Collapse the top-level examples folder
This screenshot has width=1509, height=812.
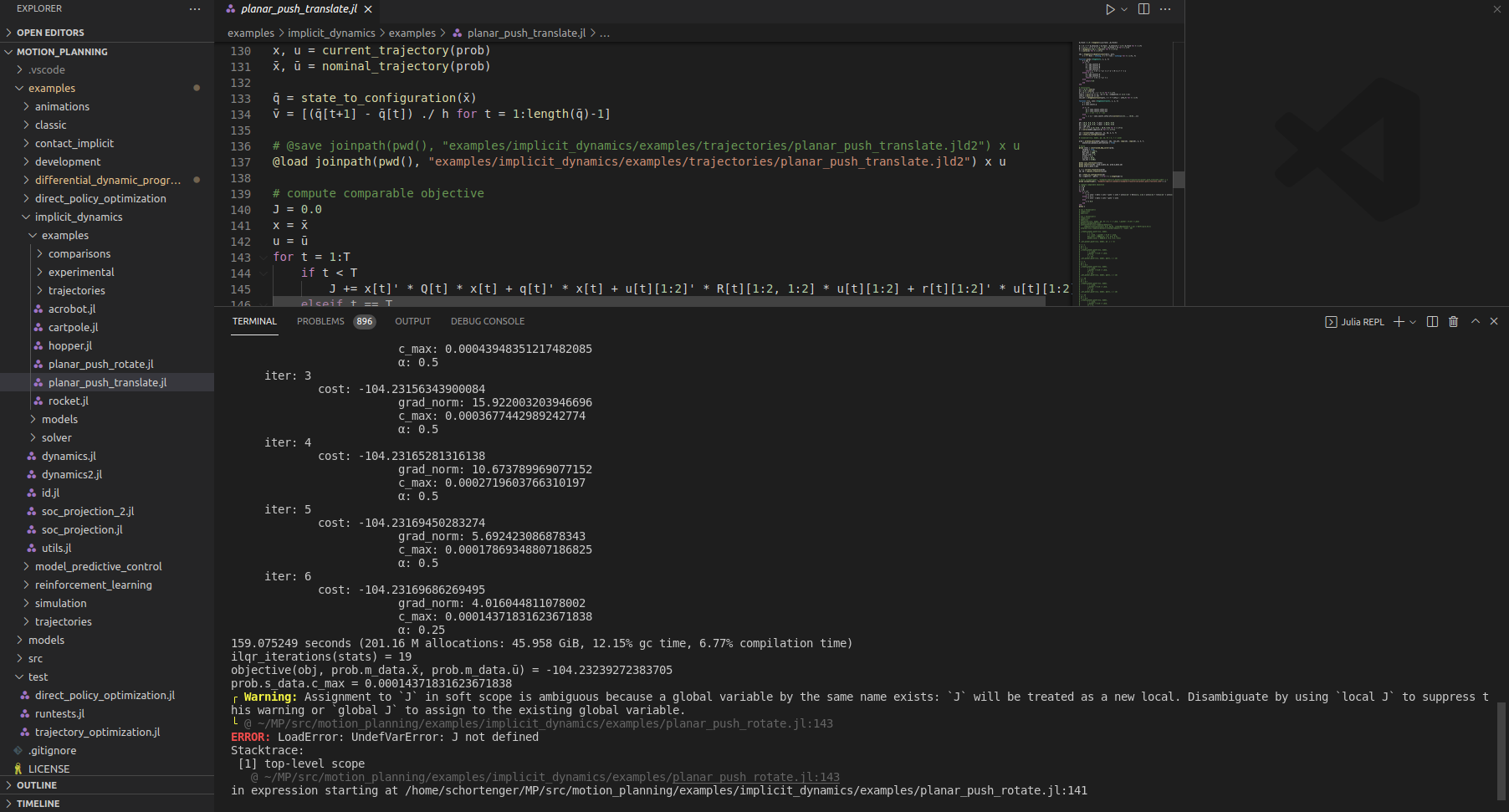point(107,89)
